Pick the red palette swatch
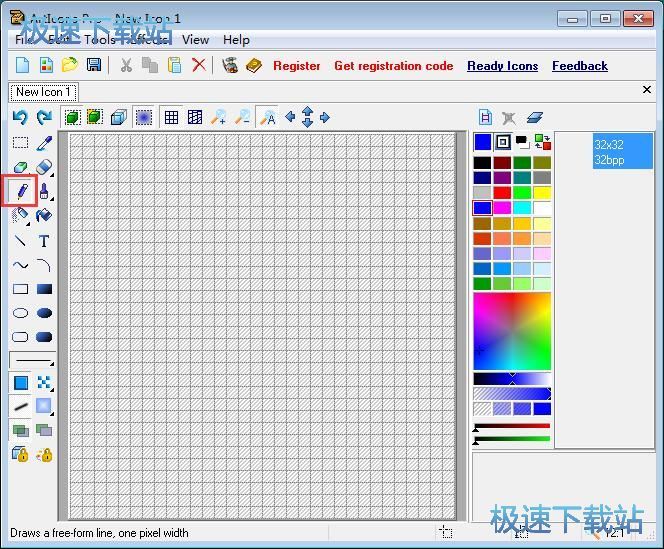 [502, 193]
